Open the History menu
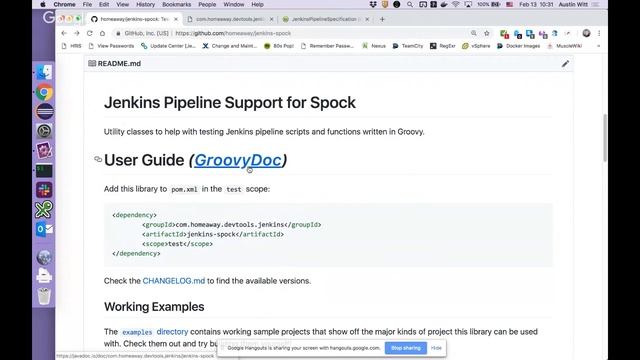Viewport: 640px width, 360px height. click(145, 4)
